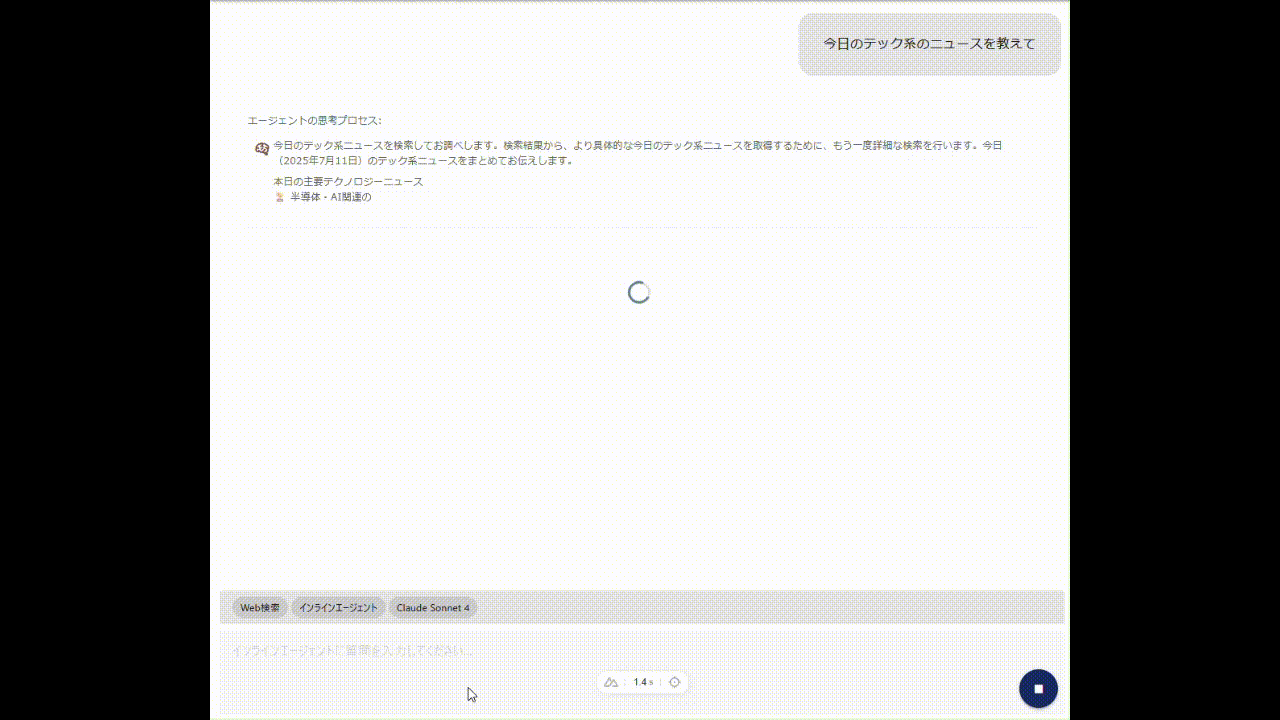The image size is (1280, 720).
Task: Click the 1.4 s timer readout
Action: 642,682
